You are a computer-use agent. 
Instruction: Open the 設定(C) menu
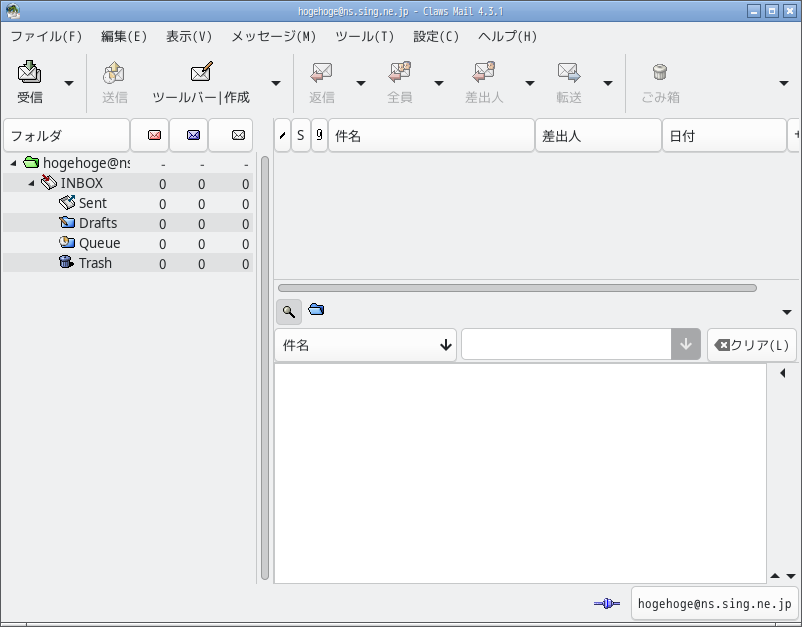click(x=436, y=36)
